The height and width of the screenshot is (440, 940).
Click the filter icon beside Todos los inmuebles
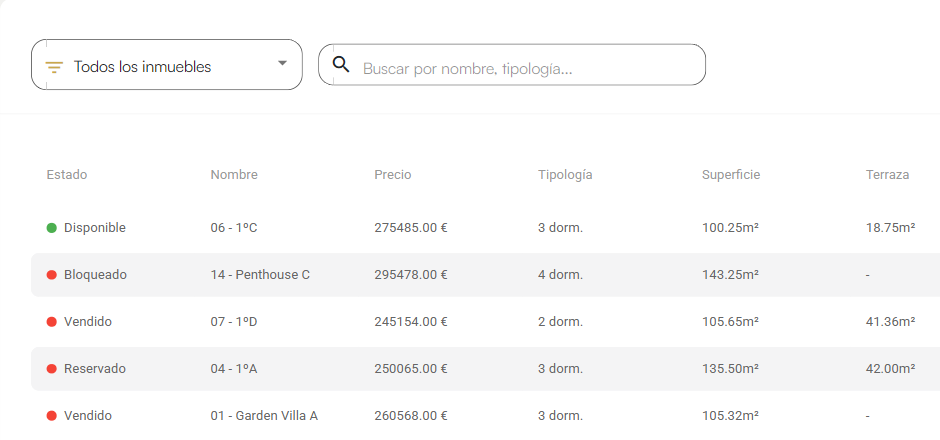click(x=54, y=67)
